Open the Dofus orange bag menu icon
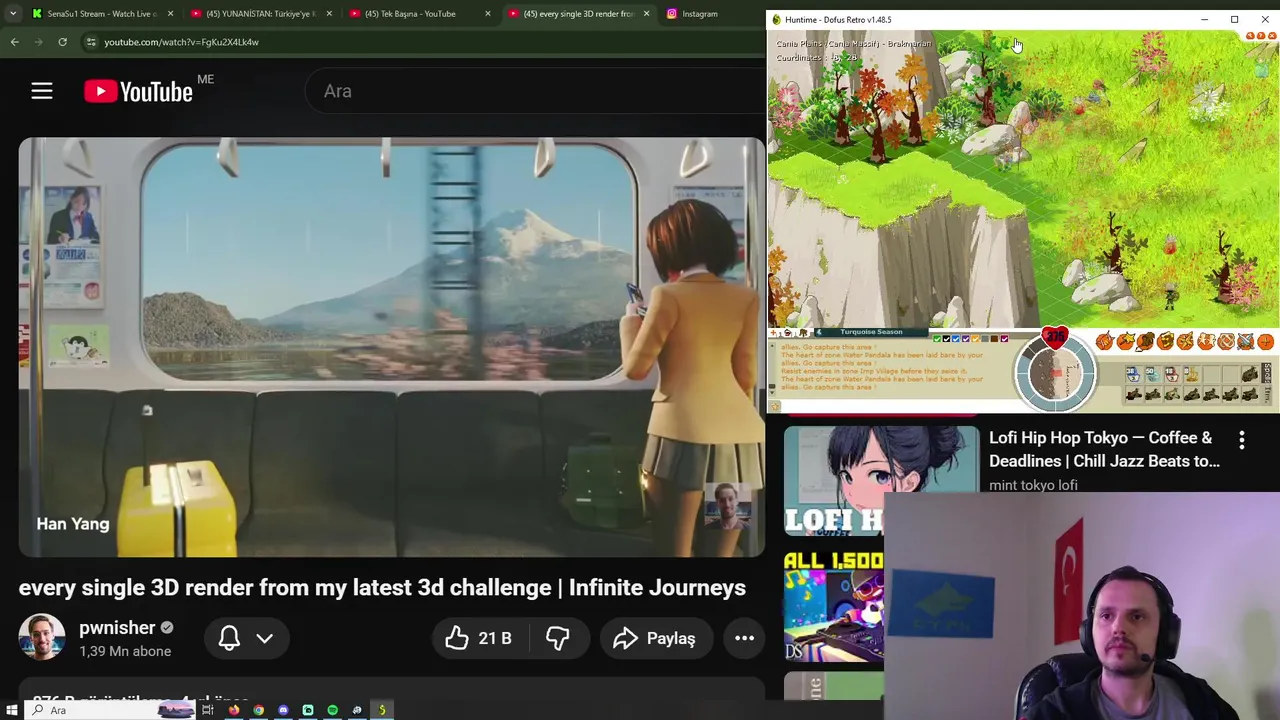The height and width of the screenshot is (720, 1280). pyautogui.click(x=1145, y=341)
